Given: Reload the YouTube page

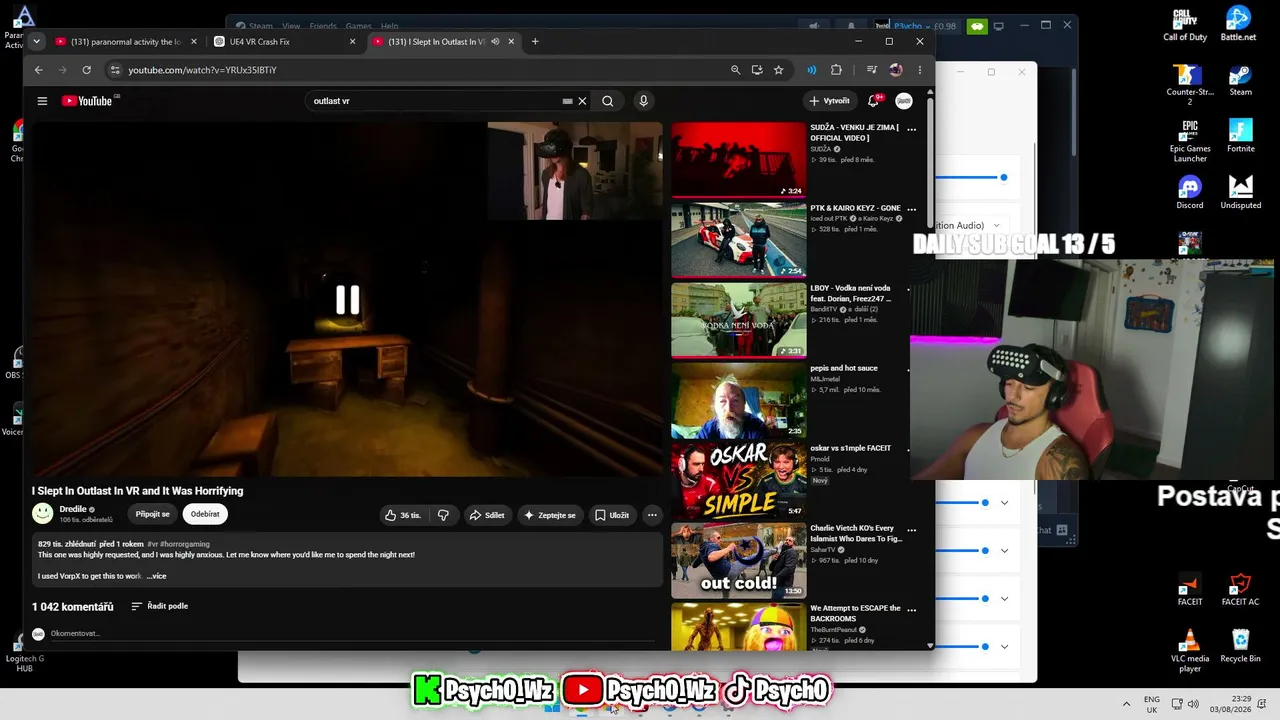Looking at the screenshot, I should (x=87, y=70).
